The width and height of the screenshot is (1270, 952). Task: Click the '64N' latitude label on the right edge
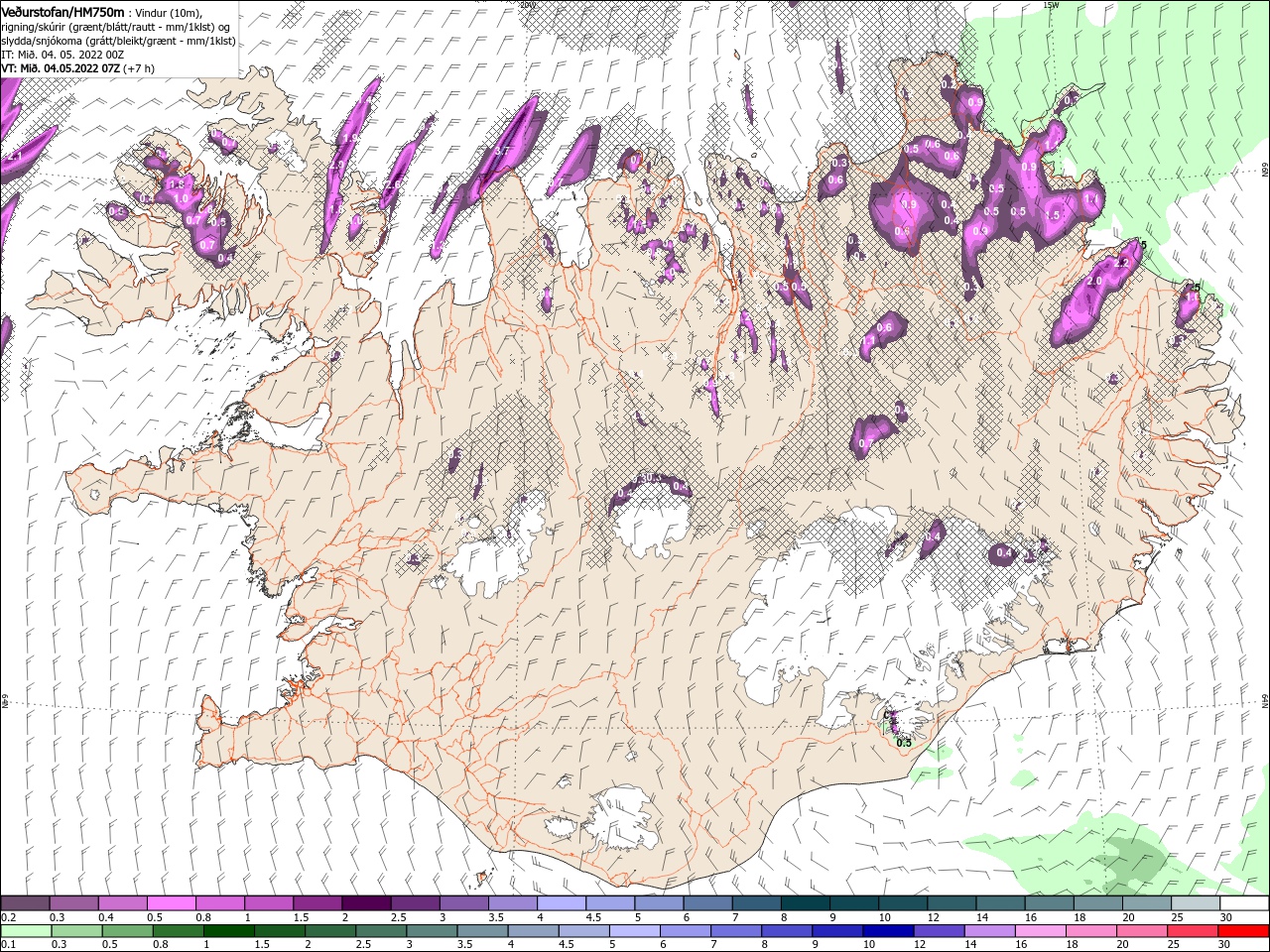1264,701
